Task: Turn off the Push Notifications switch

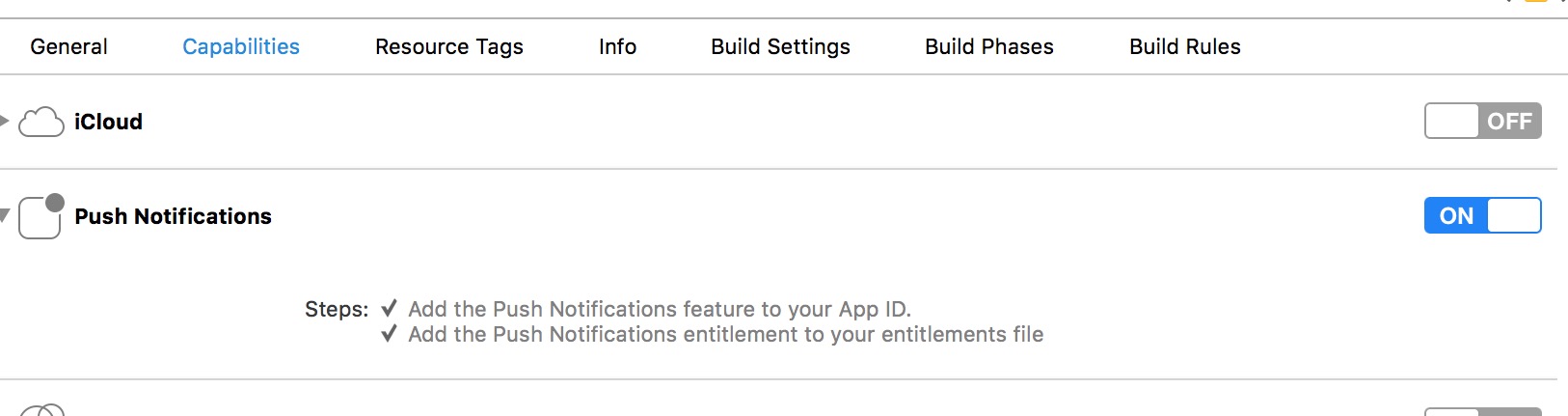Action: pos(1482,216)
